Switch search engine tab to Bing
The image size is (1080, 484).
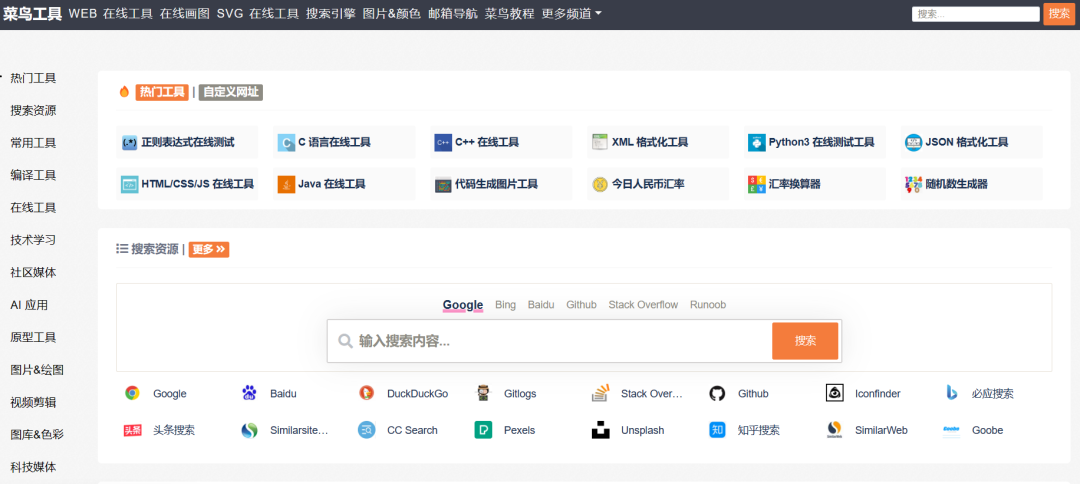(506, 304)
